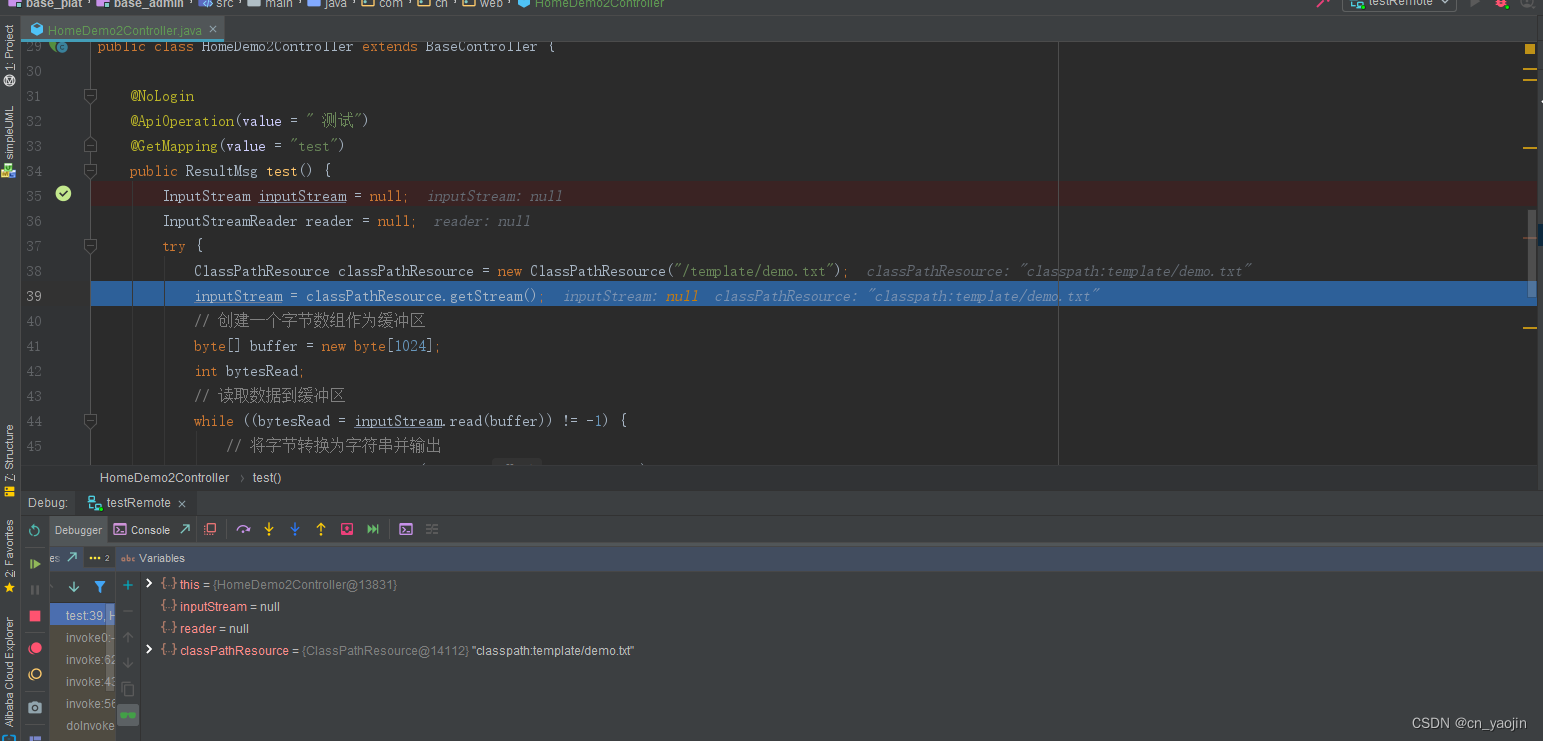Open View Breakpoints via red circle icon
This screenshot has height=741, width=1543.
tap(34, 648)
